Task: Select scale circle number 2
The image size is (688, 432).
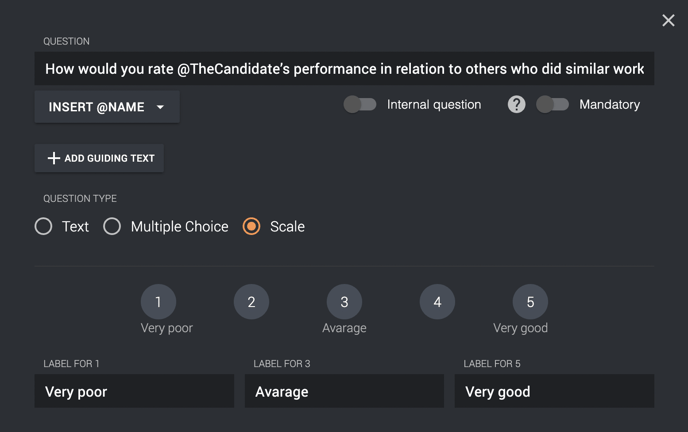Action: click(251, 302)
